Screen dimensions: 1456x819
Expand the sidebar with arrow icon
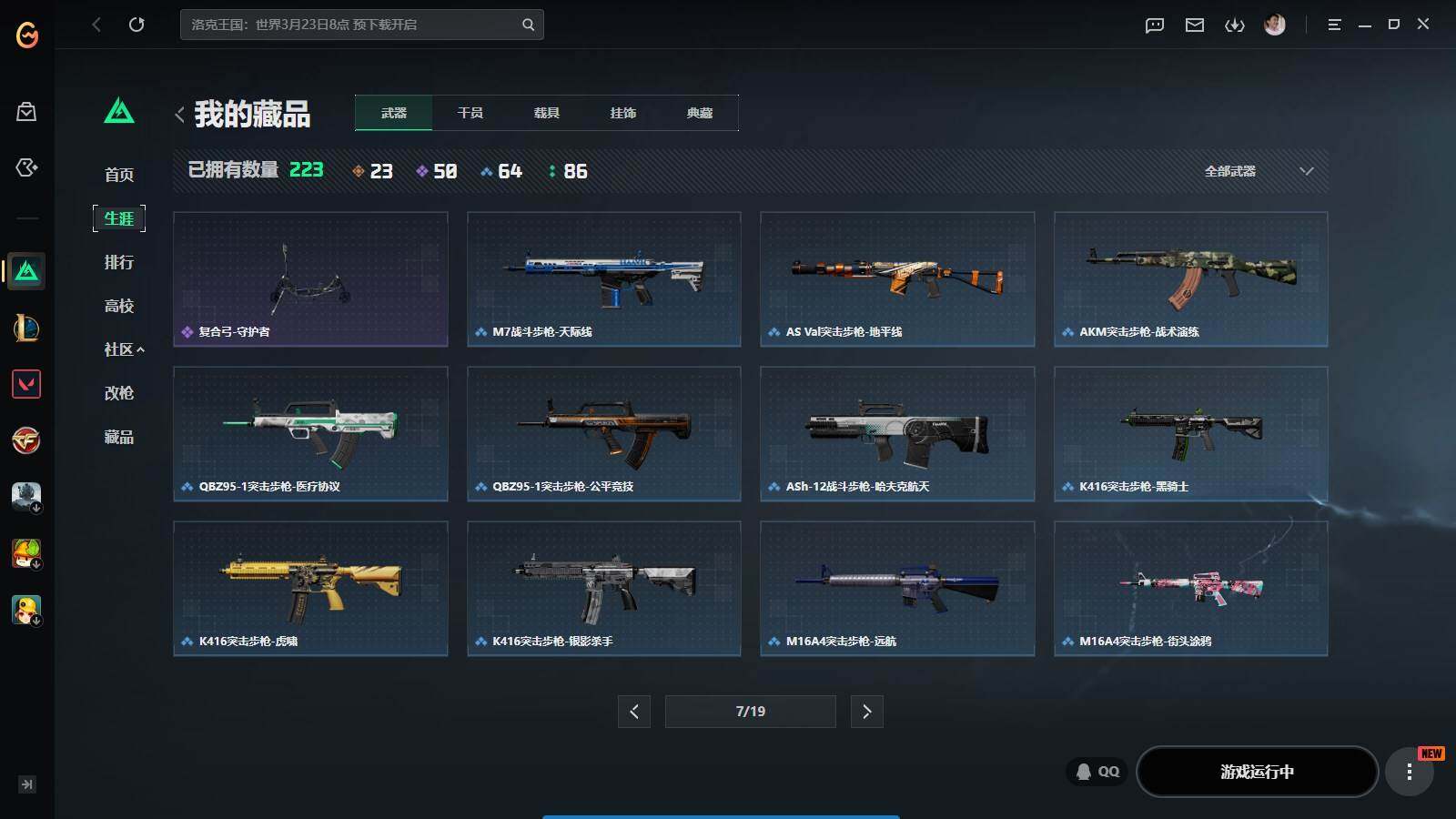tap(27, 784)
